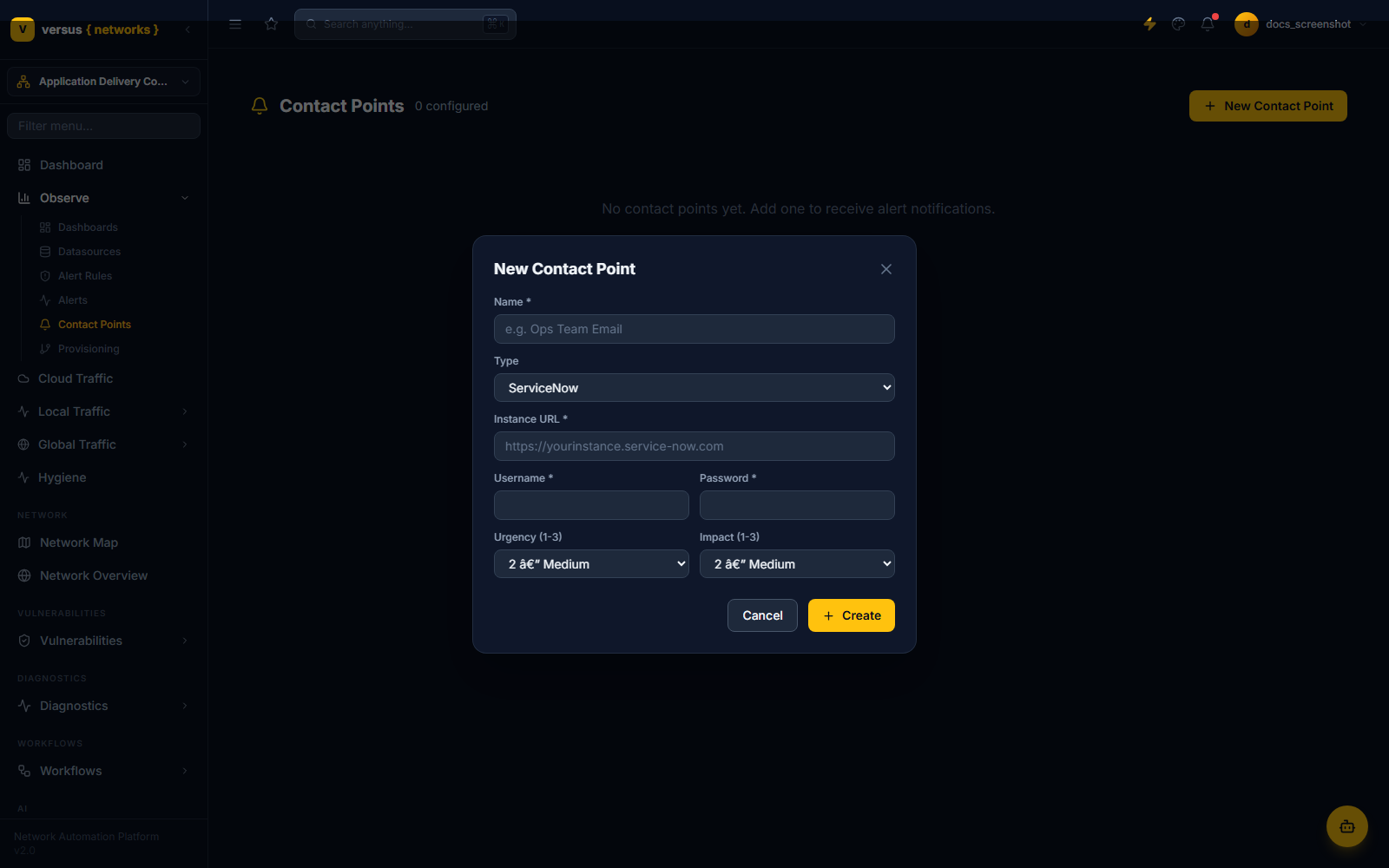1389x868 pixels.
Task: Close the New Contact Point dialog
Action: [x=885, y=269]
